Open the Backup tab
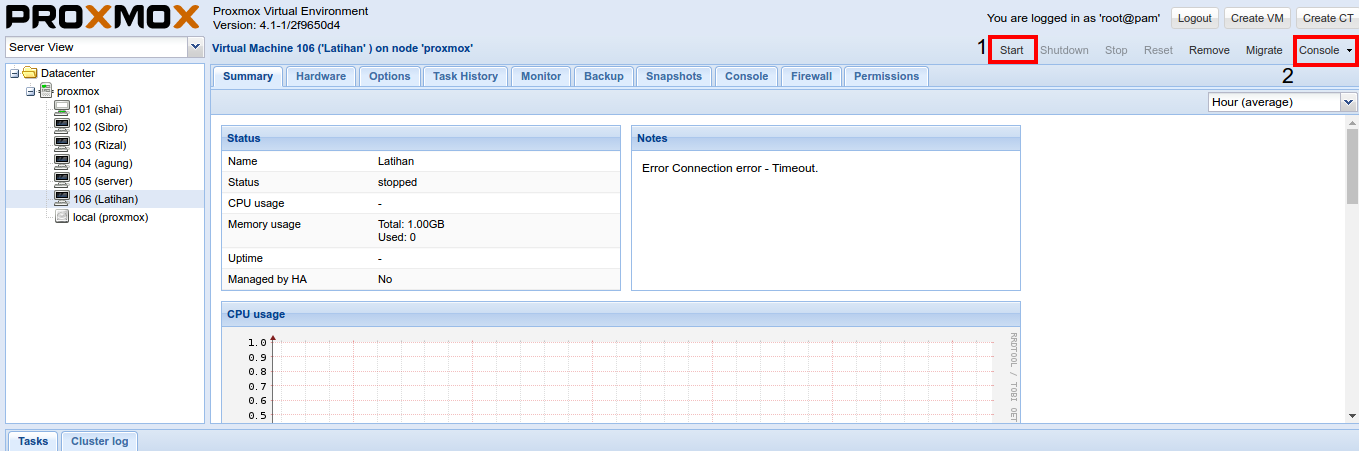 [604, 76]
